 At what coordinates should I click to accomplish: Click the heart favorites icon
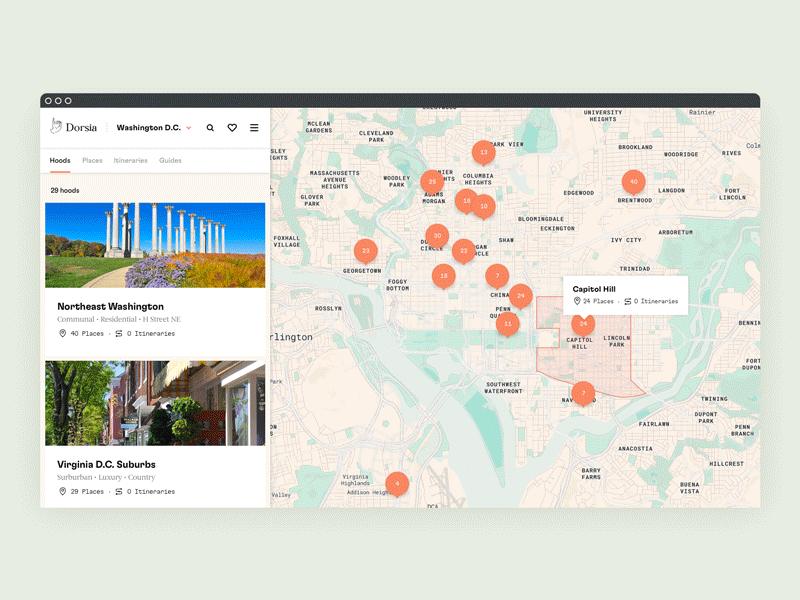point(232,128)
